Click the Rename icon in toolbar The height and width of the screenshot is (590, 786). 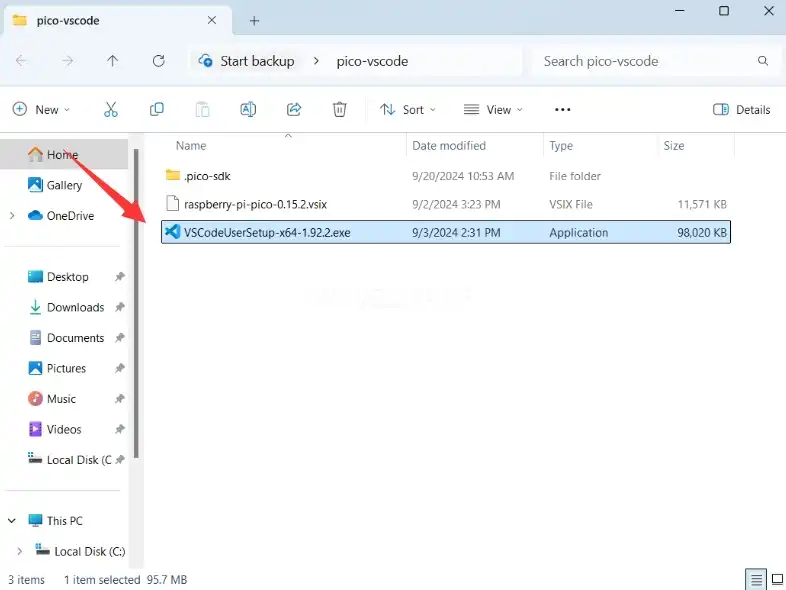248,109
